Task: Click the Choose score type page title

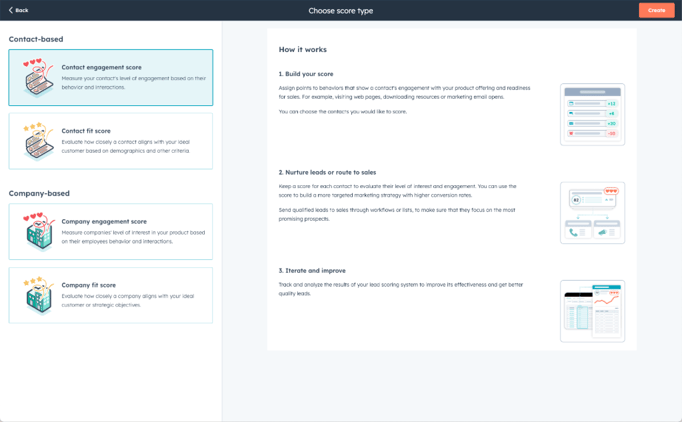Action: [340, 10]
